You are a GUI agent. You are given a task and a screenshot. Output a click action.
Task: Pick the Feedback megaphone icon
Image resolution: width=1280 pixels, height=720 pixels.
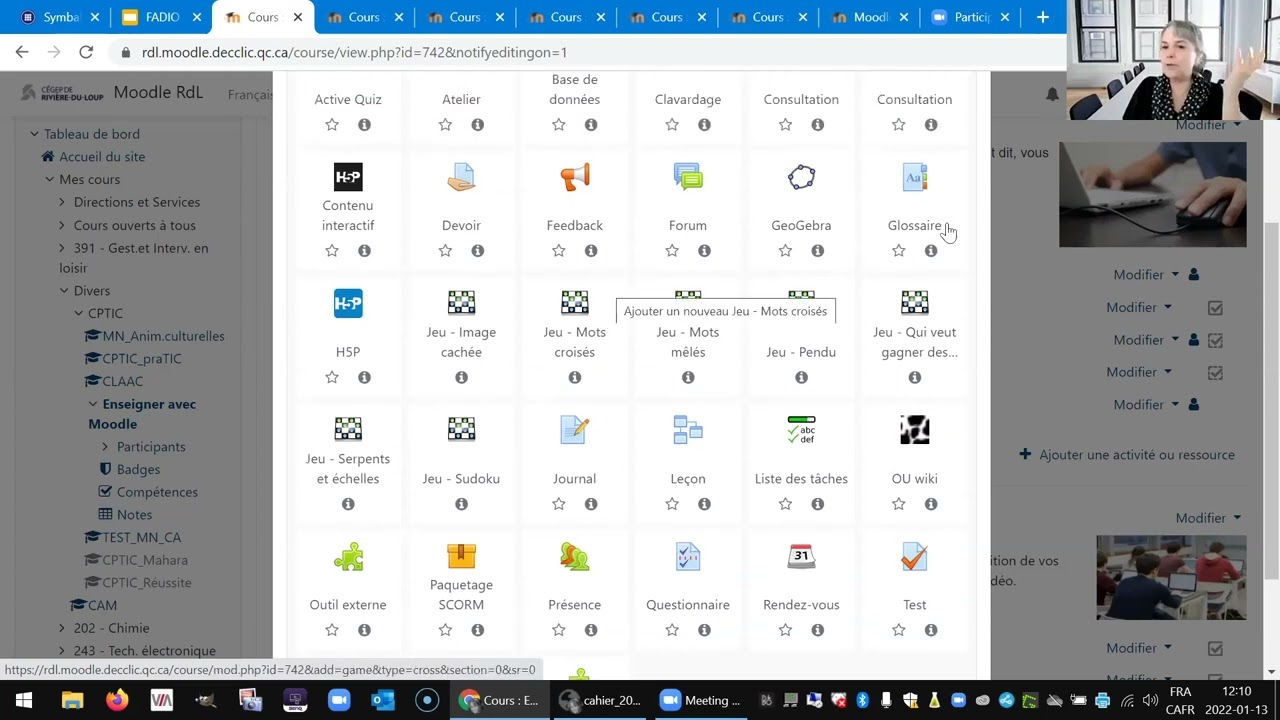(x=575, y=177)
